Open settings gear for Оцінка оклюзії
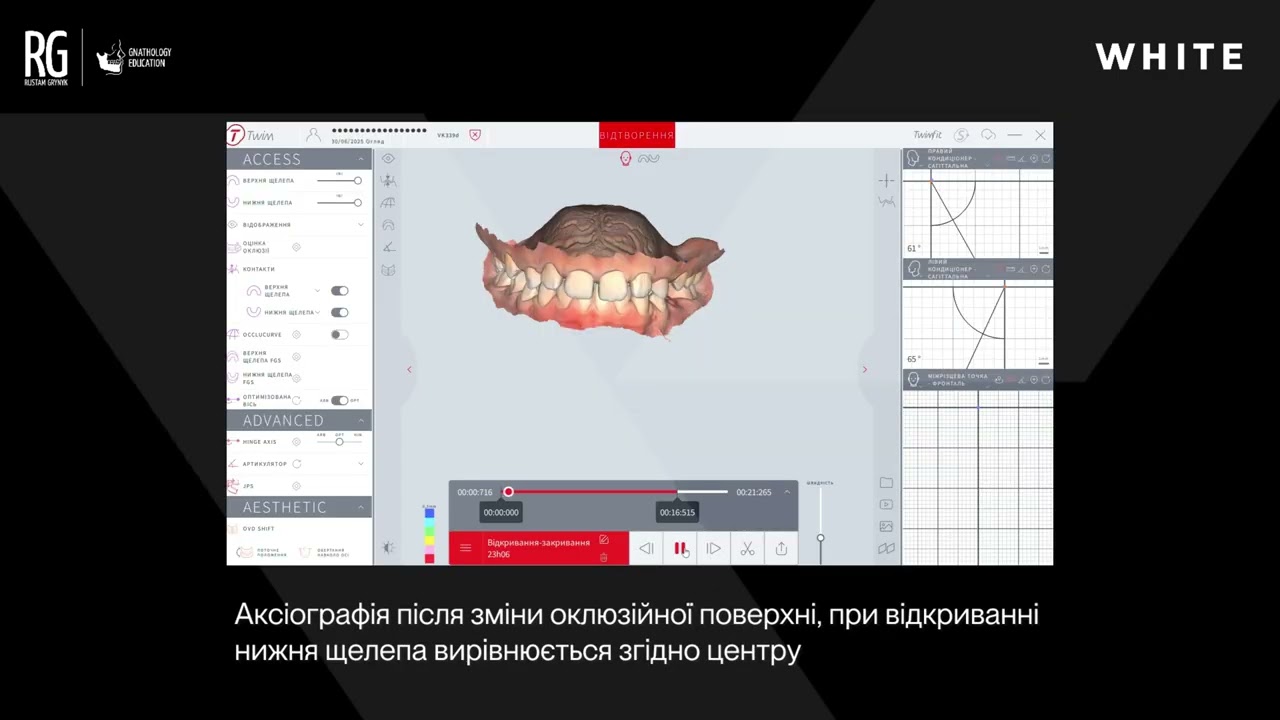This screenshot has height=720, width=1280. click(296, 247)
